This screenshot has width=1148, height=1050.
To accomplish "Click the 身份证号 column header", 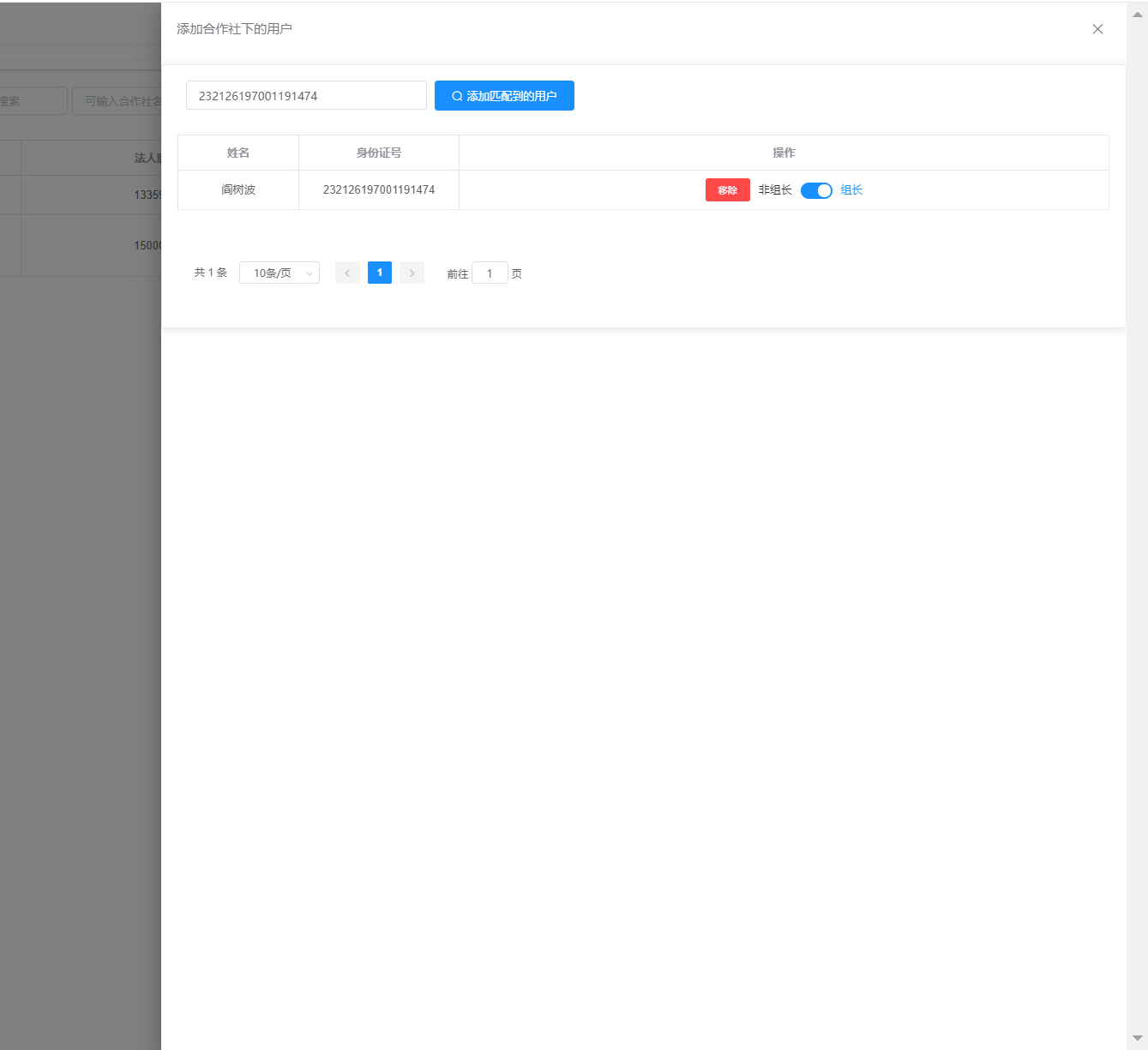I will [379, 153].
